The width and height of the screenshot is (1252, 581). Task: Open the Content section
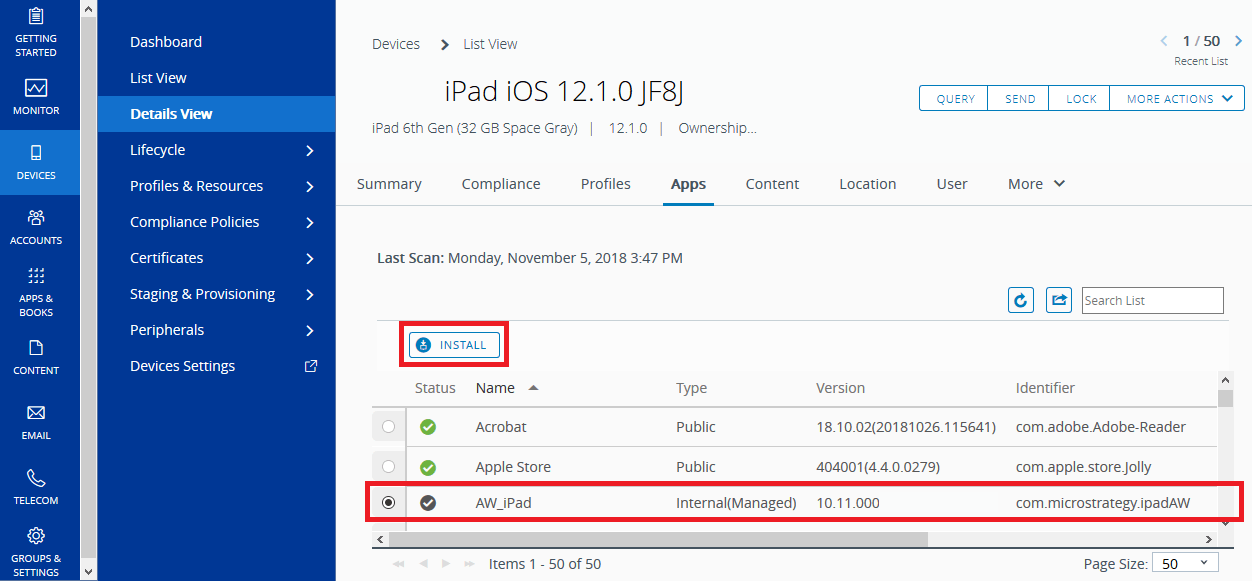(x=36, y=357)
